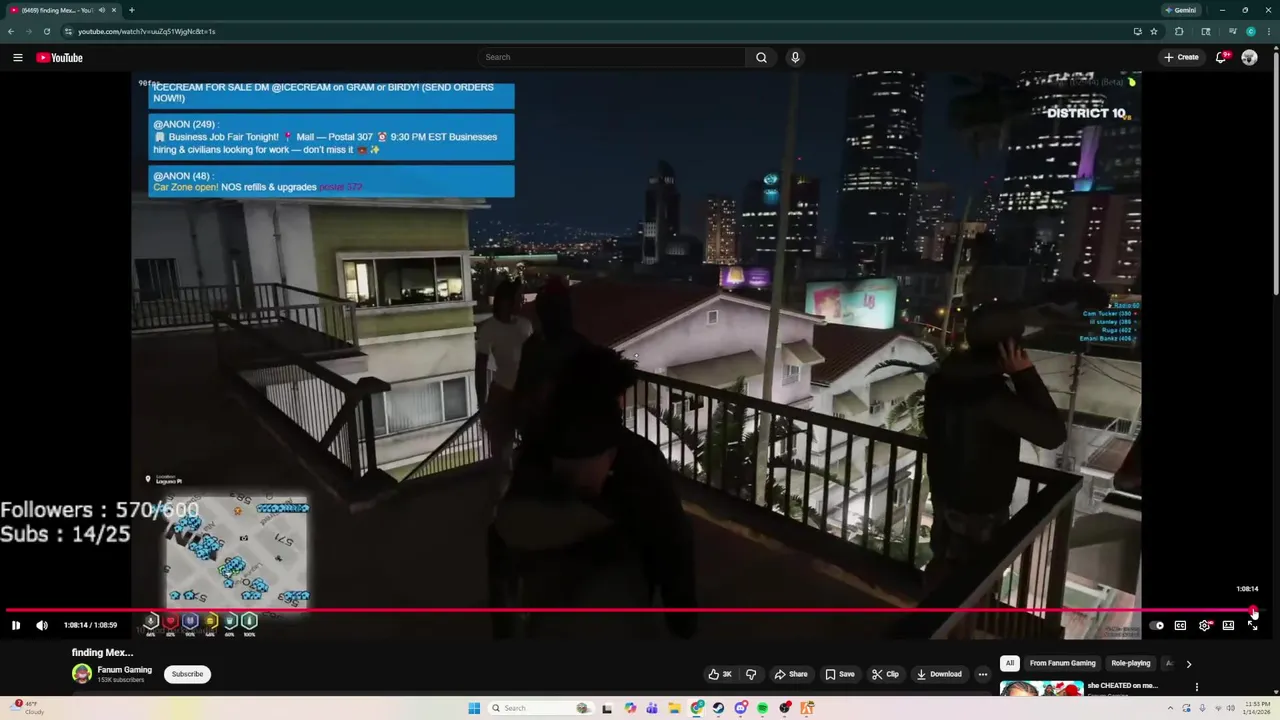Show next filter chips arrow
The image size is (1280, 720).
tap(1189, 663)
